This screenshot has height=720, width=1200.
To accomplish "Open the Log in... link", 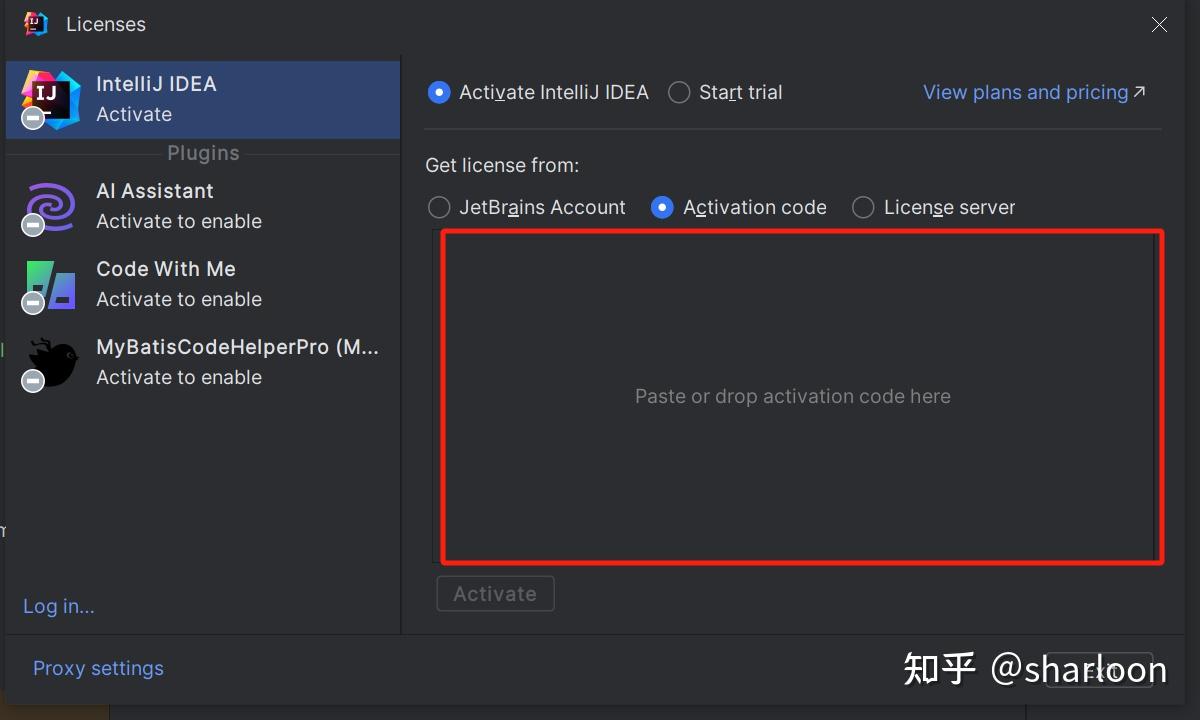I will [59, 606].
